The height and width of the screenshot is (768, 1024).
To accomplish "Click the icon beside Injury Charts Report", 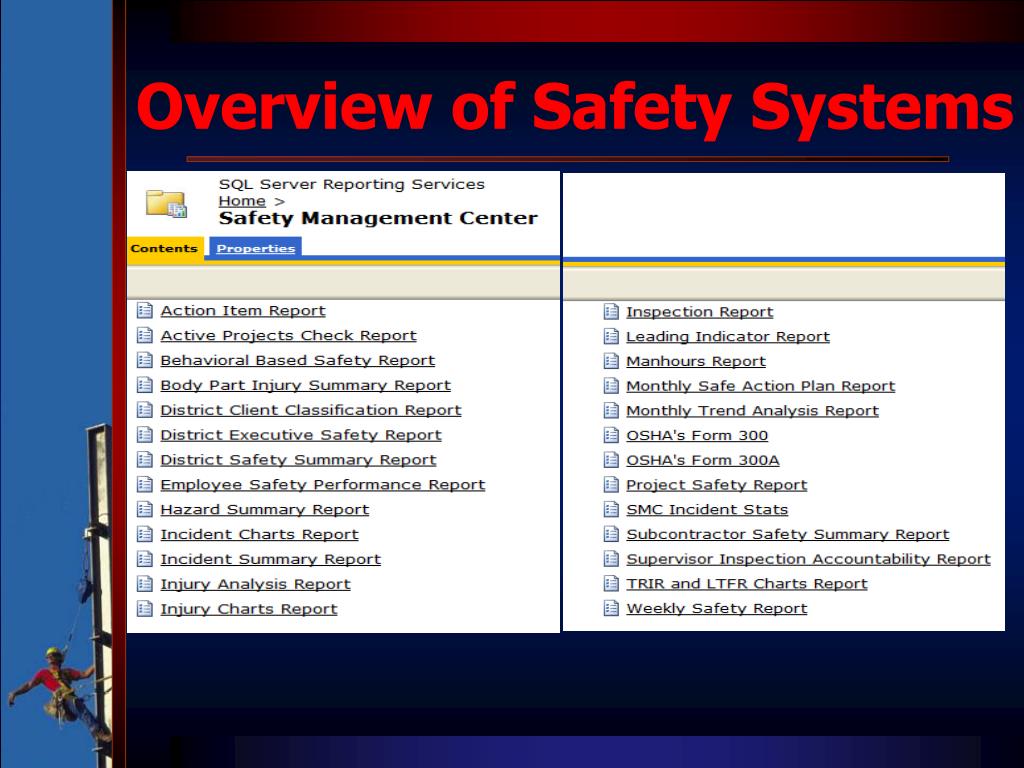I will [x=144, y=609].
